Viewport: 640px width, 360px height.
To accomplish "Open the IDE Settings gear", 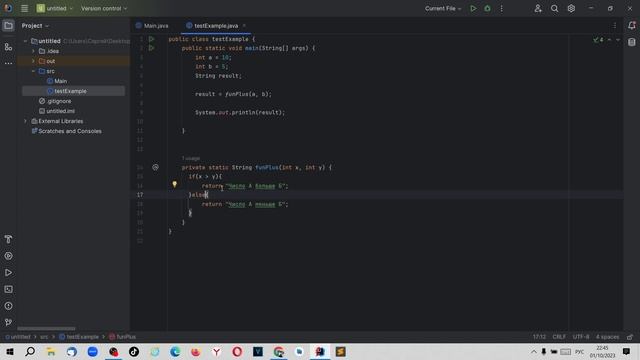I will point(571,8).
